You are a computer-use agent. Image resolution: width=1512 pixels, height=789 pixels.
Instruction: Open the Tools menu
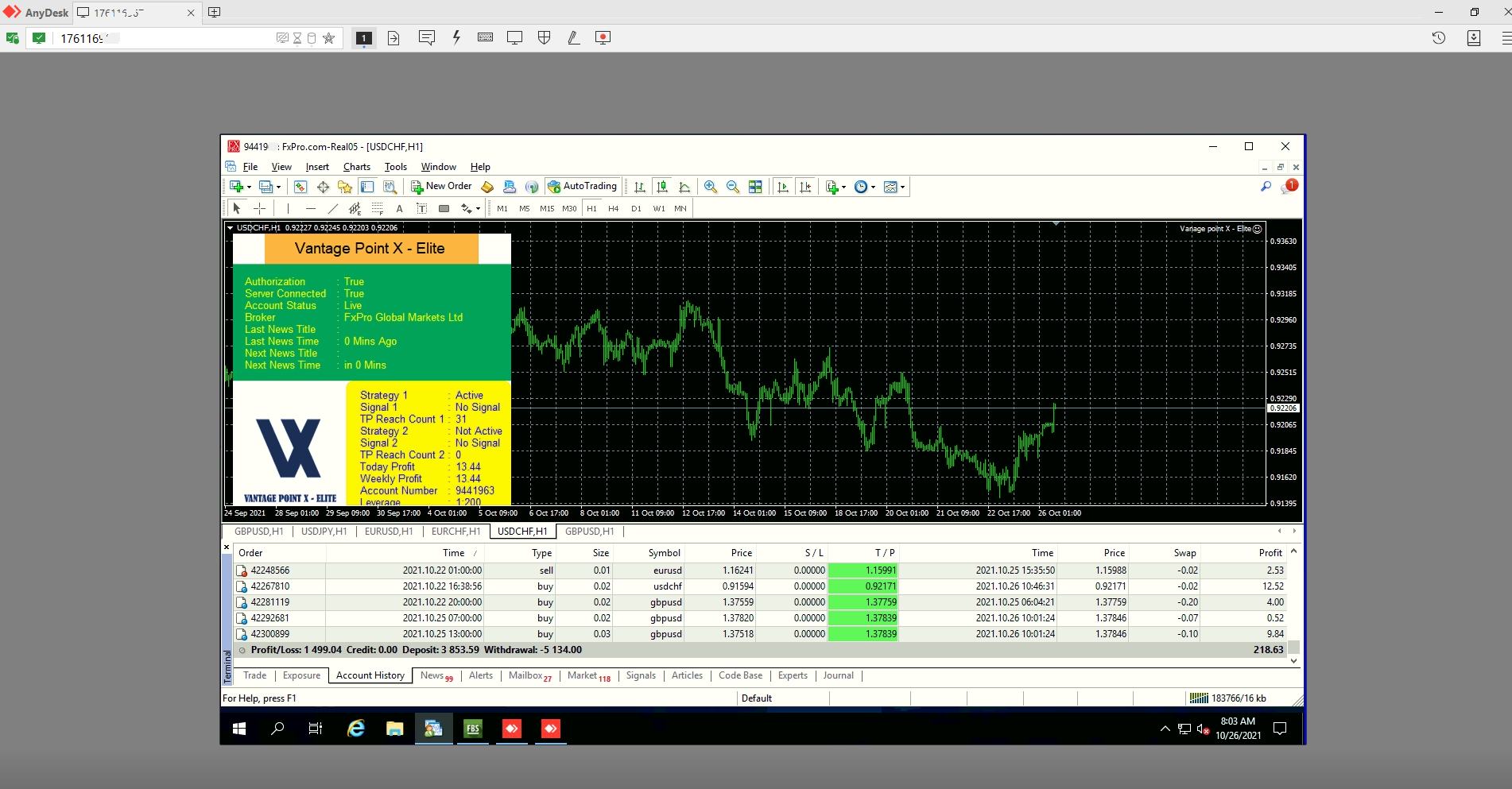tap(396, 167)
